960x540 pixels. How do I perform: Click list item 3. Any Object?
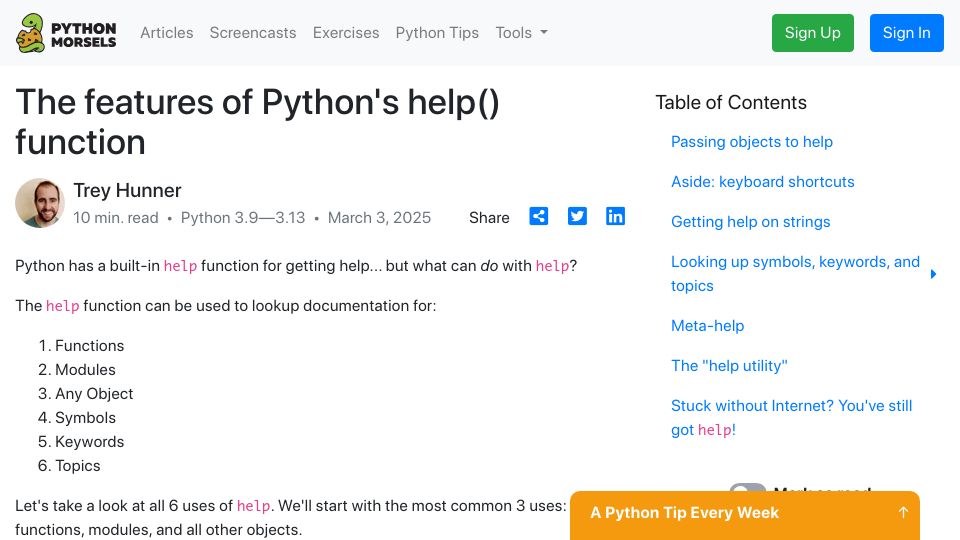(x=86, y=394)
